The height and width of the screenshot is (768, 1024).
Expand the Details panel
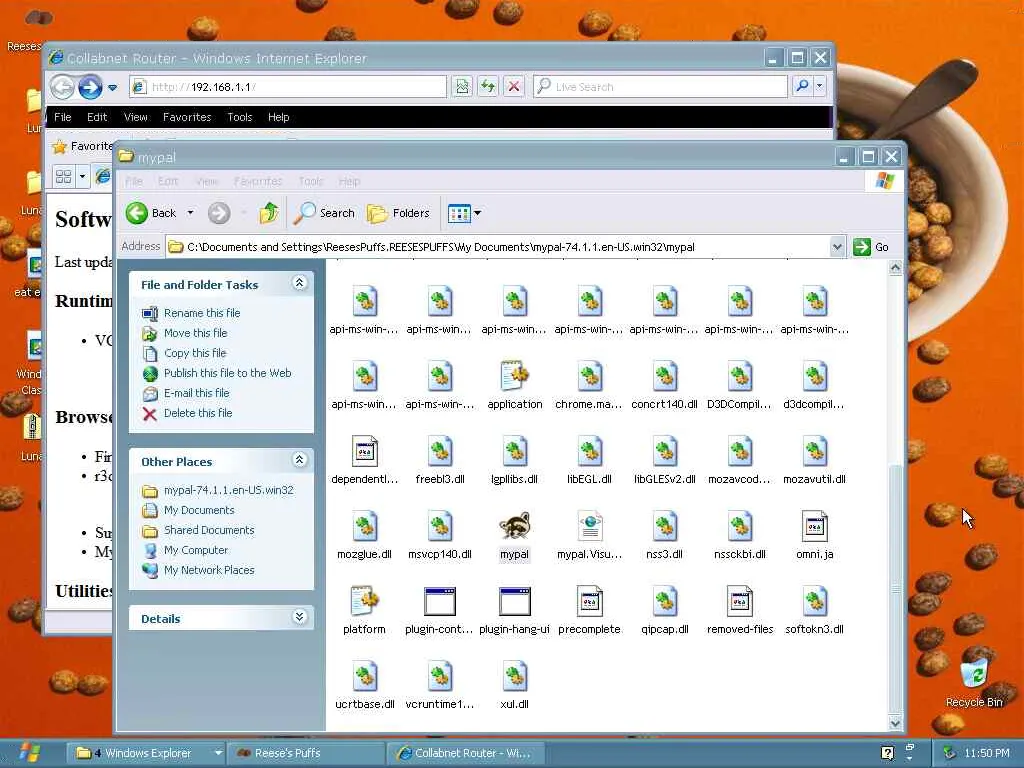pyautogui.click(x=299, y=616)
